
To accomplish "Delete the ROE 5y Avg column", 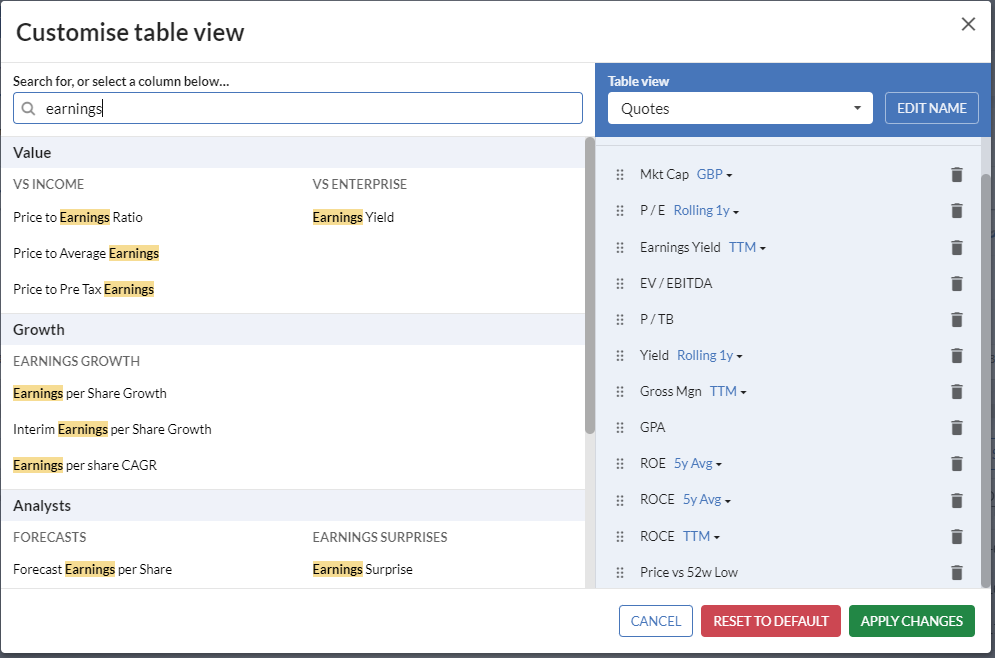I will coord(957,464).
